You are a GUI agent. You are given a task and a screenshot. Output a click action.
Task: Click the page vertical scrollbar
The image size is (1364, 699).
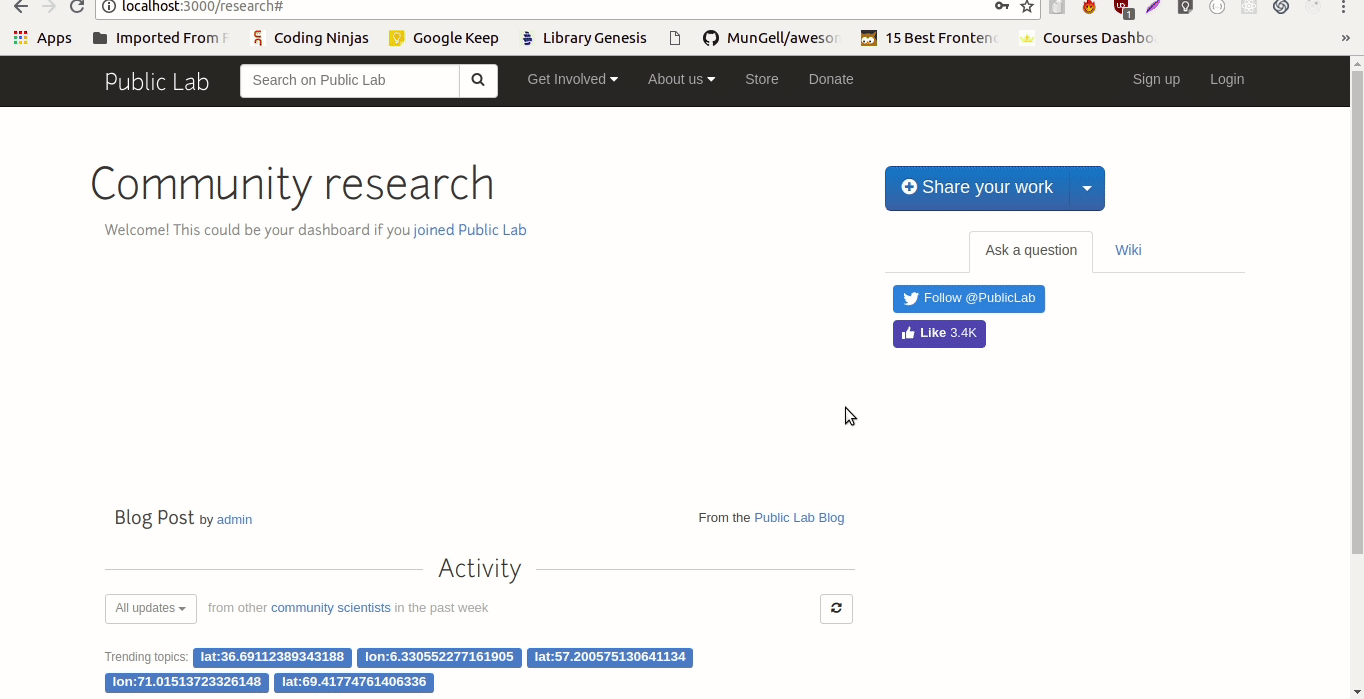point(1357,310)
